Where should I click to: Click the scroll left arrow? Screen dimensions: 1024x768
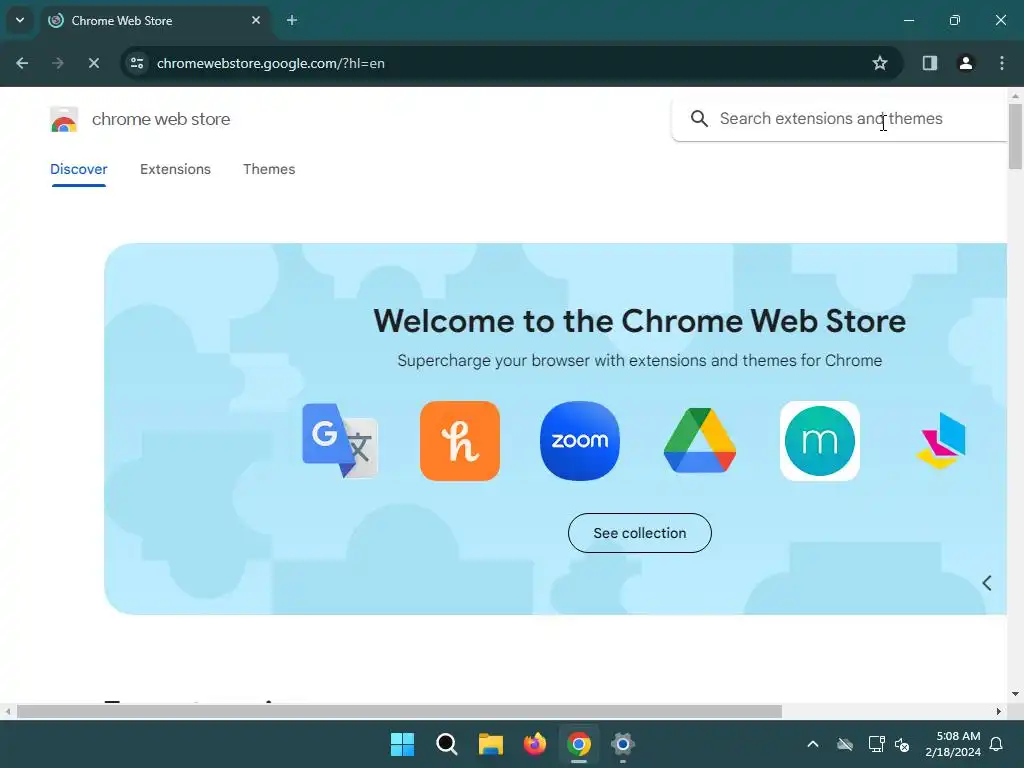pyautogui.click(x=7, y=711)
